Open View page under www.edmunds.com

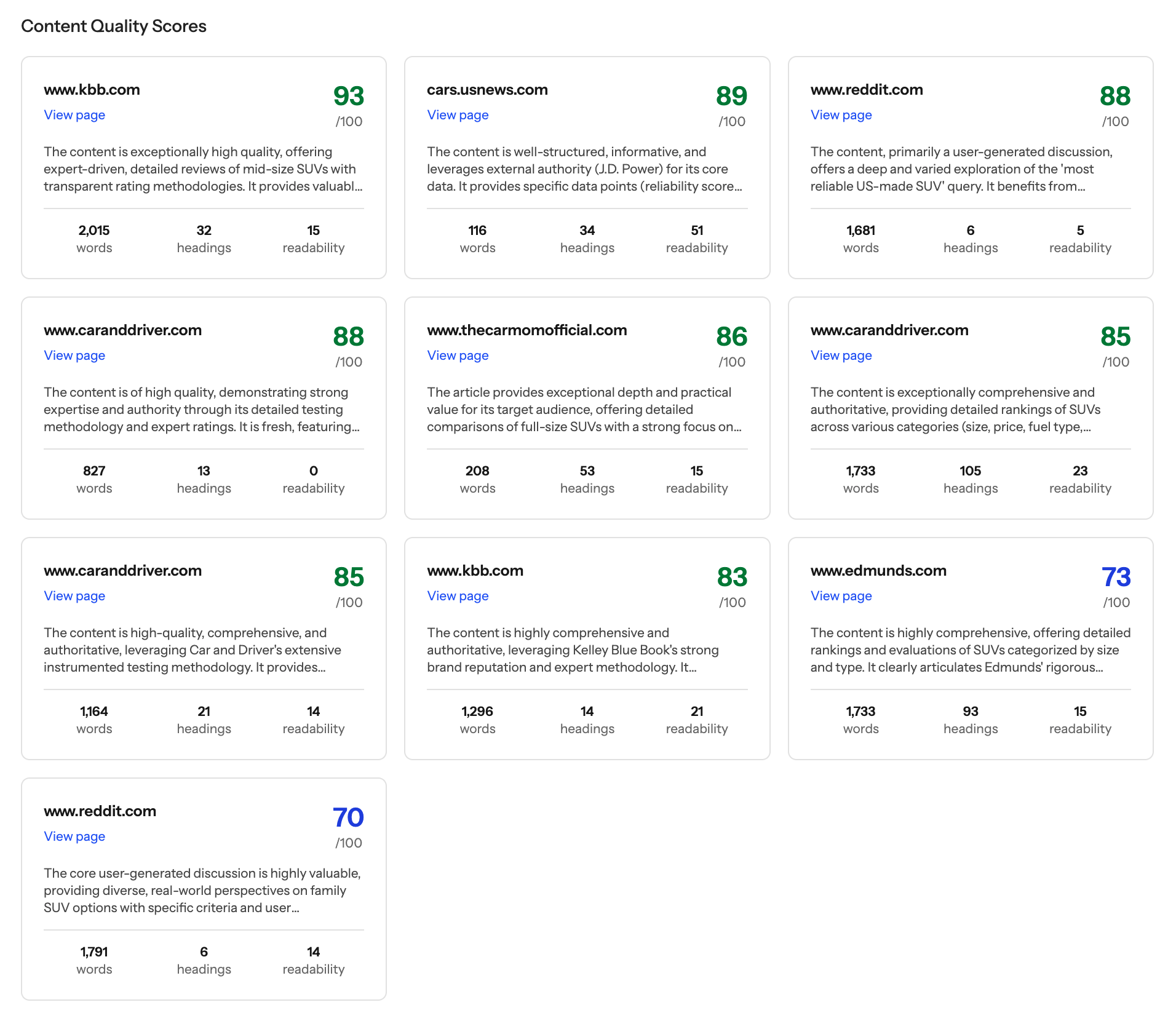[x=841, y=596]
